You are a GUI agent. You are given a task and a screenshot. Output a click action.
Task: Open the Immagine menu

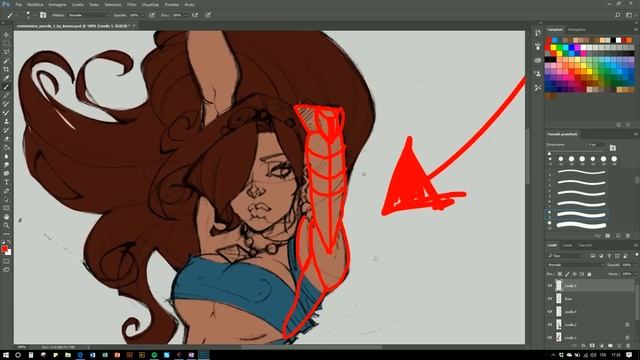click(57, 4)
